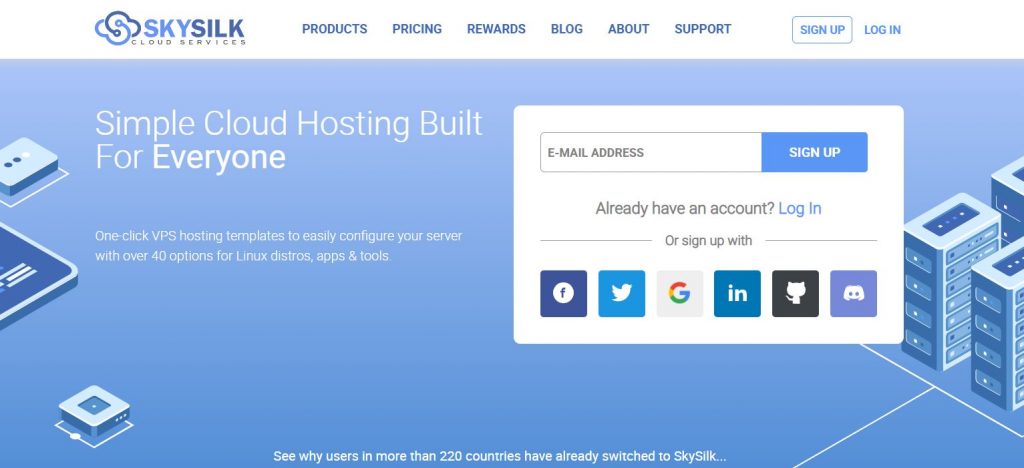This screenshot has height=468, width=1024.
Task: Select the 'See why users in more than 220 countries' text
Action: tap(500, 456)
